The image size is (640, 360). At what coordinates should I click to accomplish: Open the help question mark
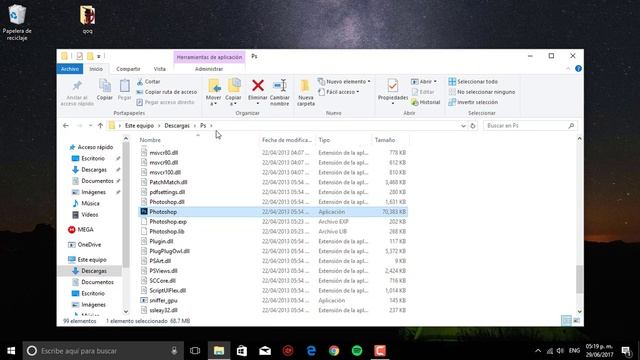coord(578,69)
